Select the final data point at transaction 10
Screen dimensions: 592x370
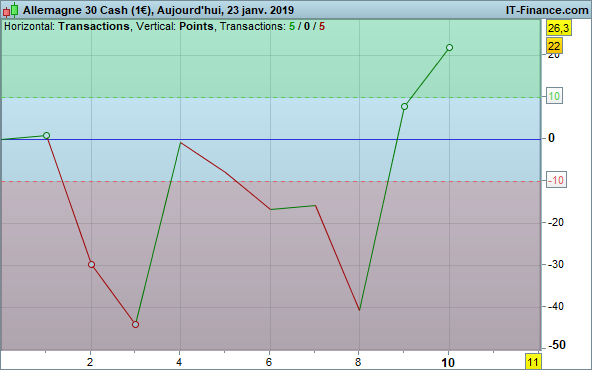click(449, 48)
